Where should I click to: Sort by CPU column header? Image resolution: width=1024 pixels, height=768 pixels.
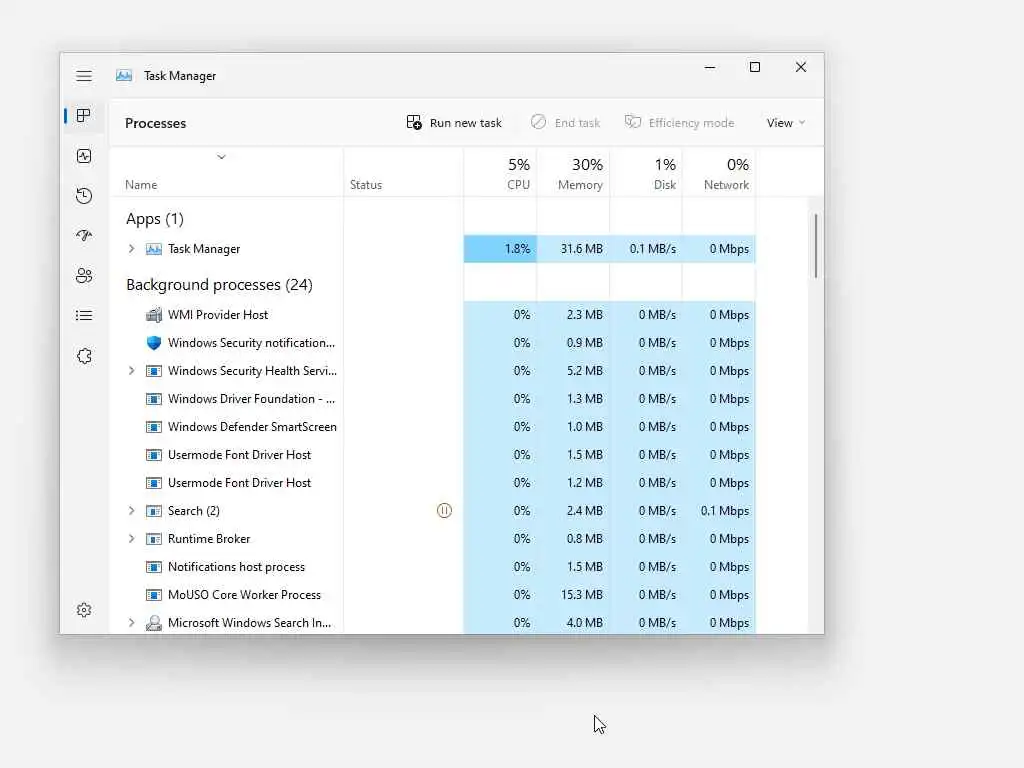[x=500, y=174]
